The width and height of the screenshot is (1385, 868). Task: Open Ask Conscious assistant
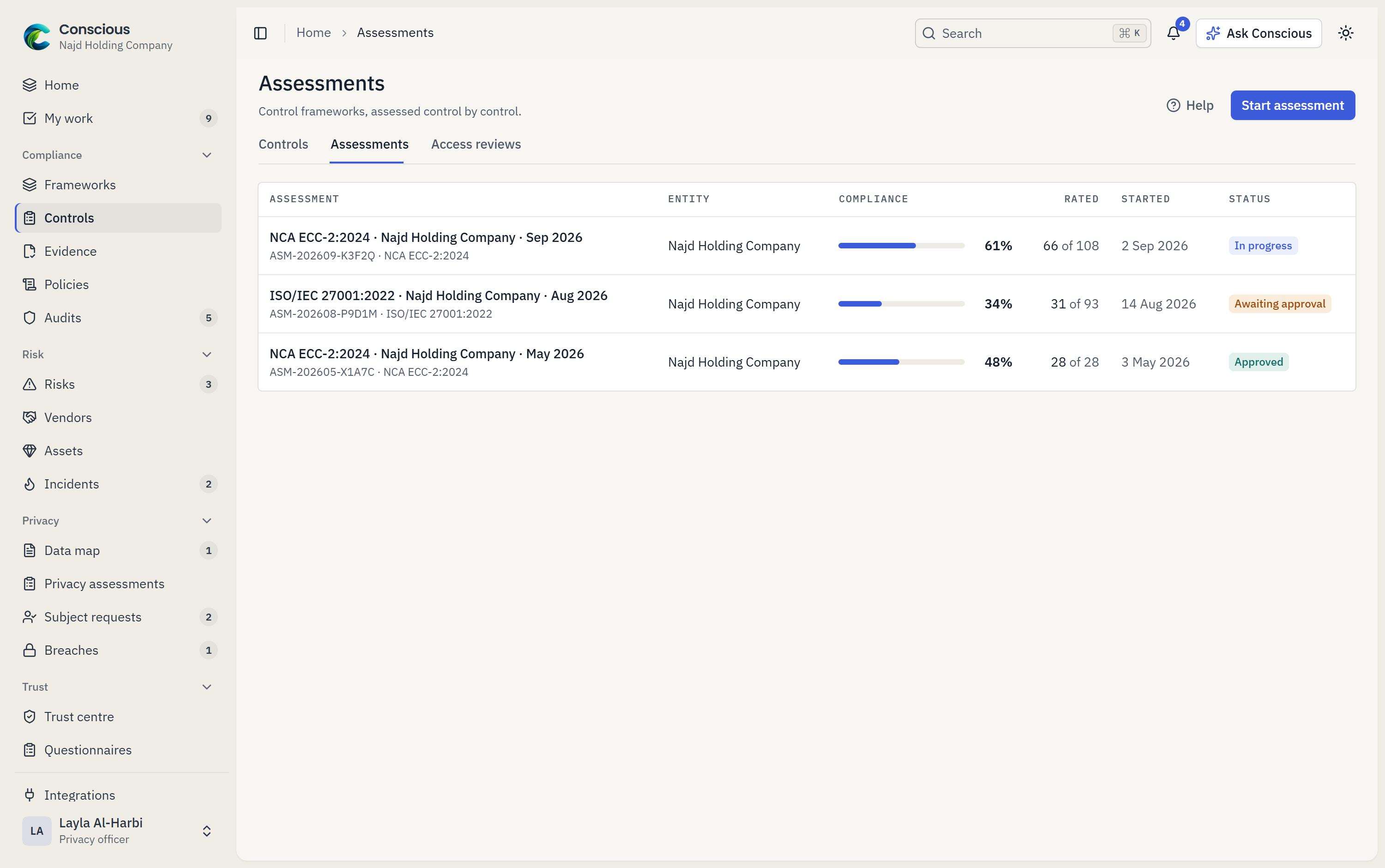point(1259,33)
